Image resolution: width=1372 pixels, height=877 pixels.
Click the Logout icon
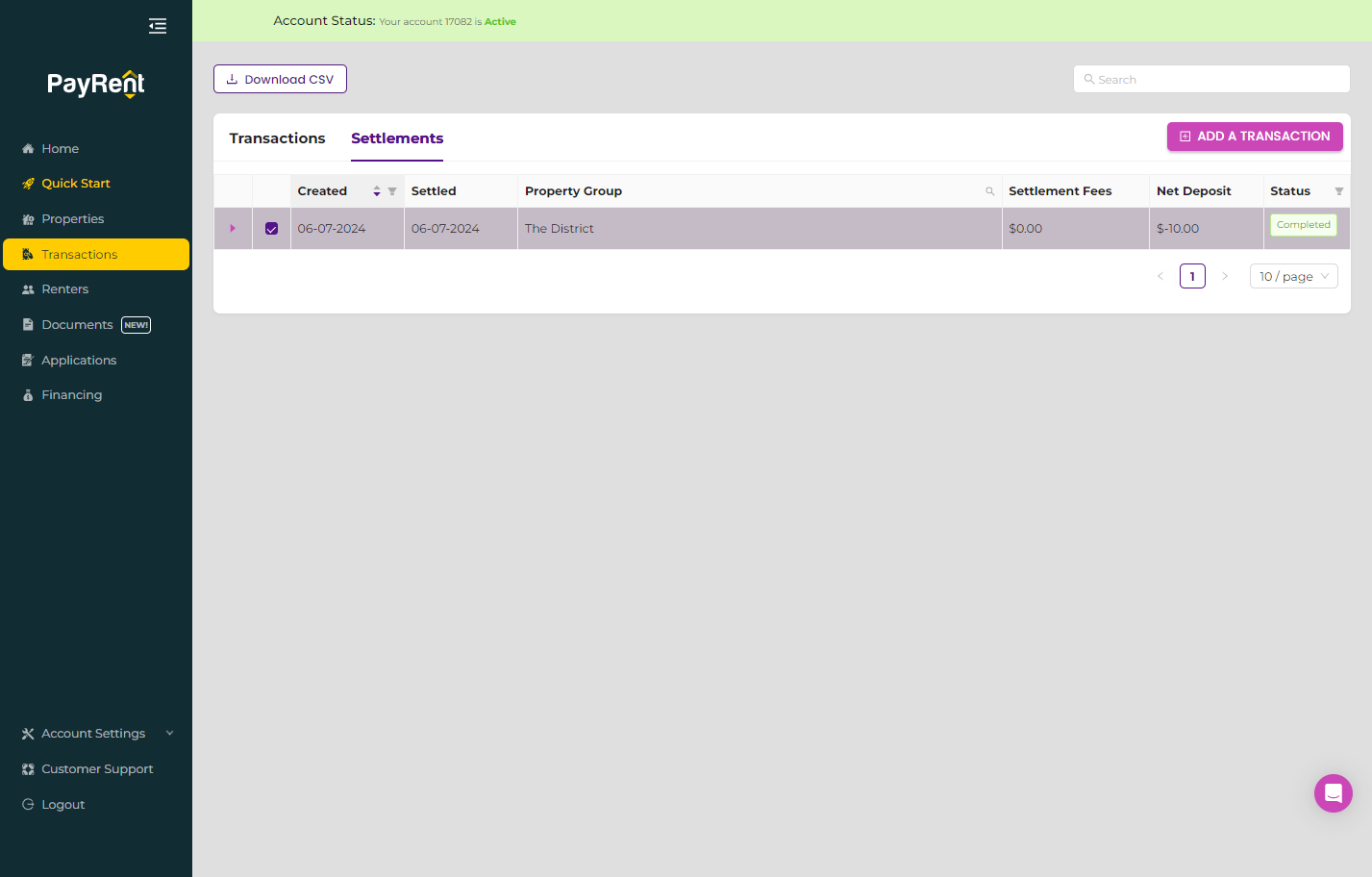click(28, 805)
